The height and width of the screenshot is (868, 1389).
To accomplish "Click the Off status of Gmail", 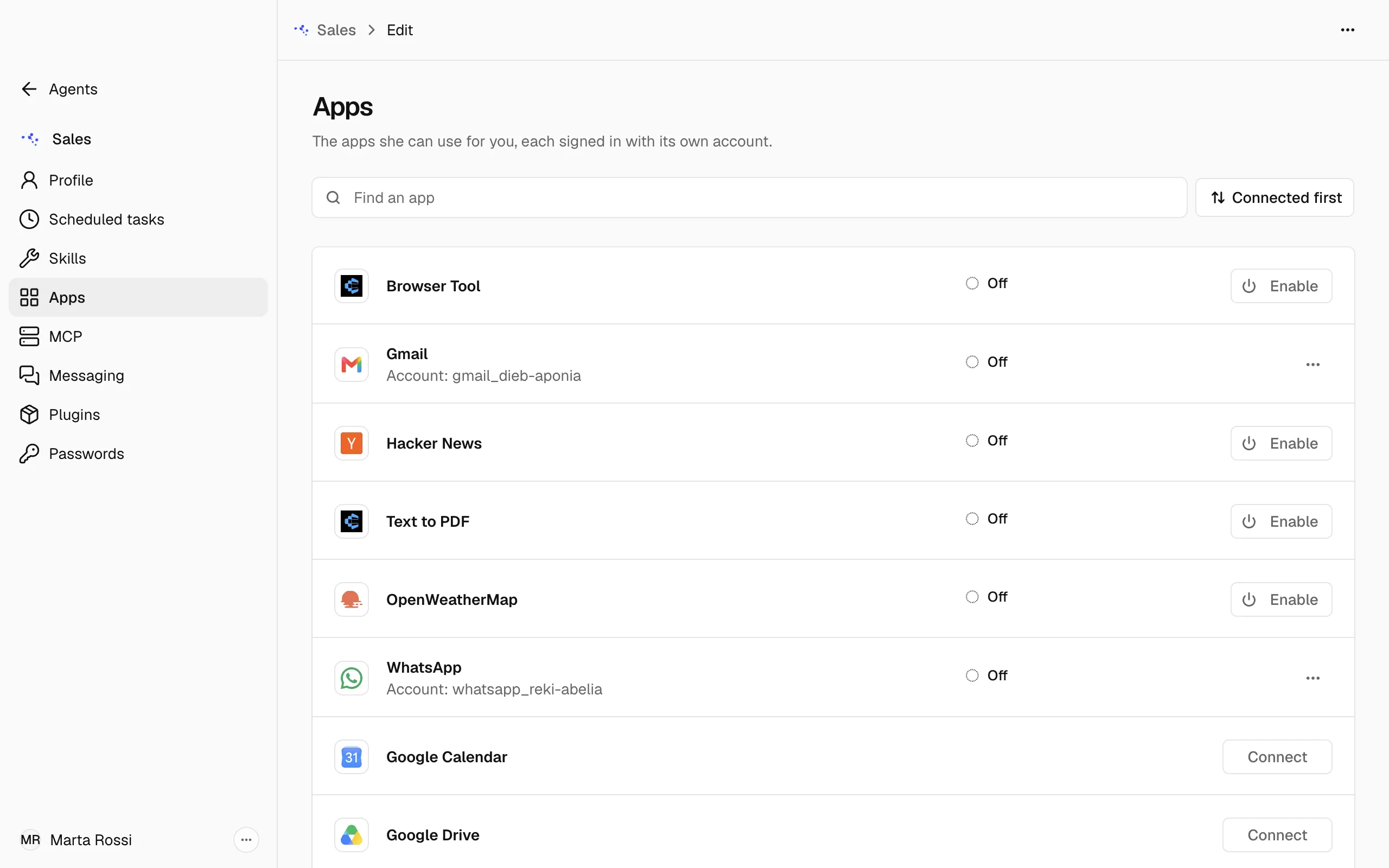I will [x=986, y=362].
